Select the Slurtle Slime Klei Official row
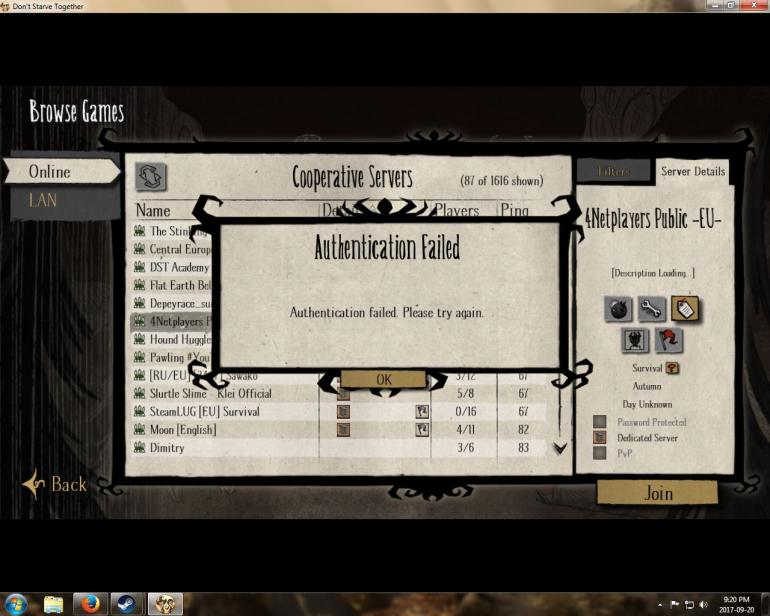This screenshot has width=770, height=616. (x=339, y=393)
